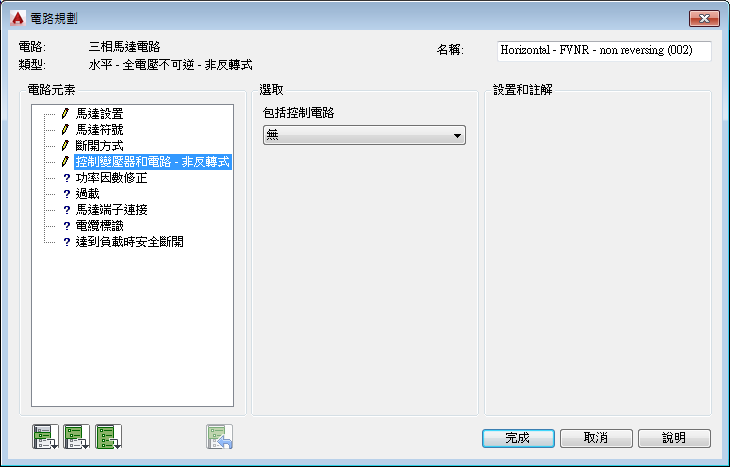Select 馬達端子連接 tree item
Screen dimensions: 730x467
click(x=111, y=210)
